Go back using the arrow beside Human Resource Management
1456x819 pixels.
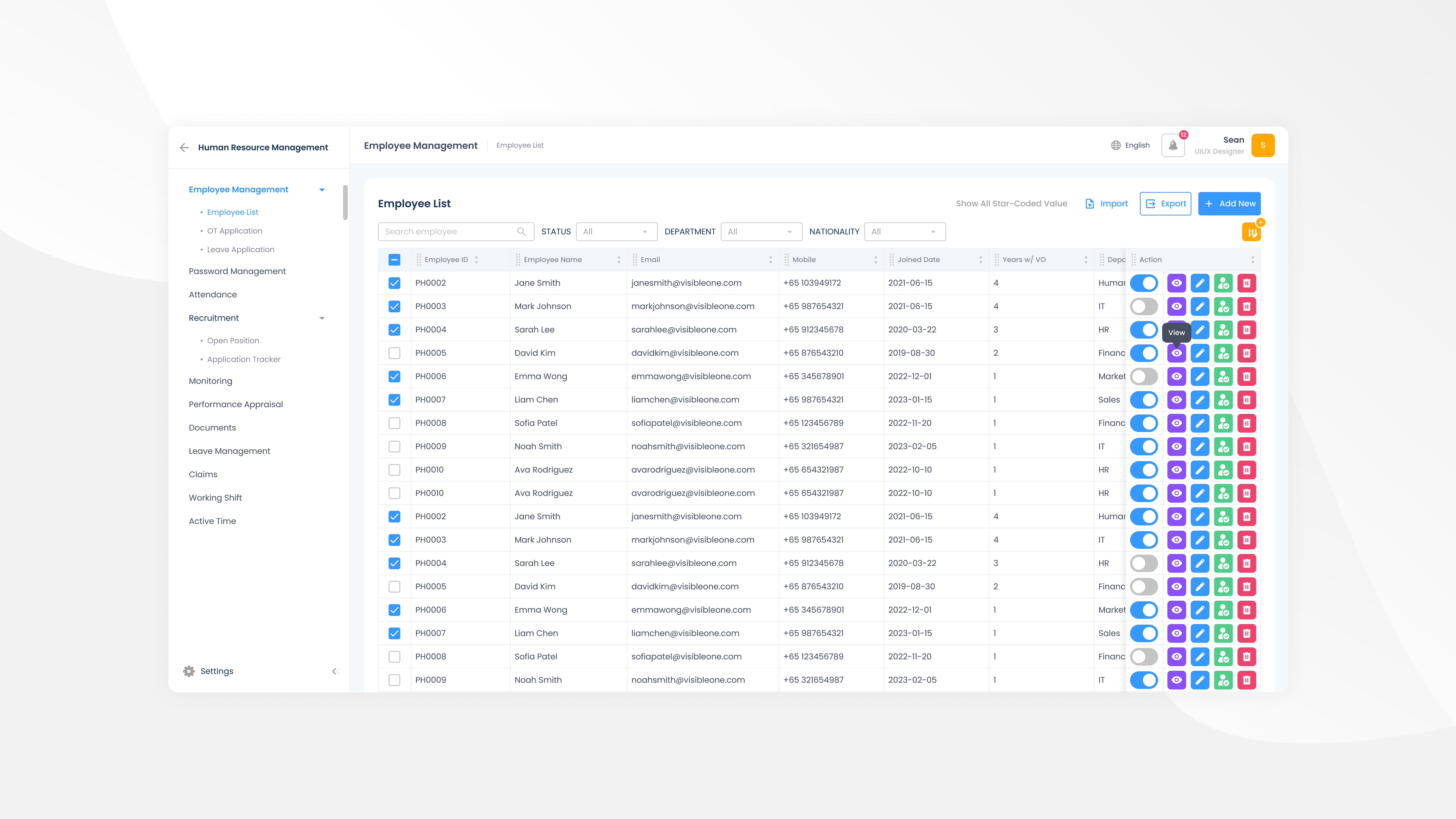click(x=184, y=147)
